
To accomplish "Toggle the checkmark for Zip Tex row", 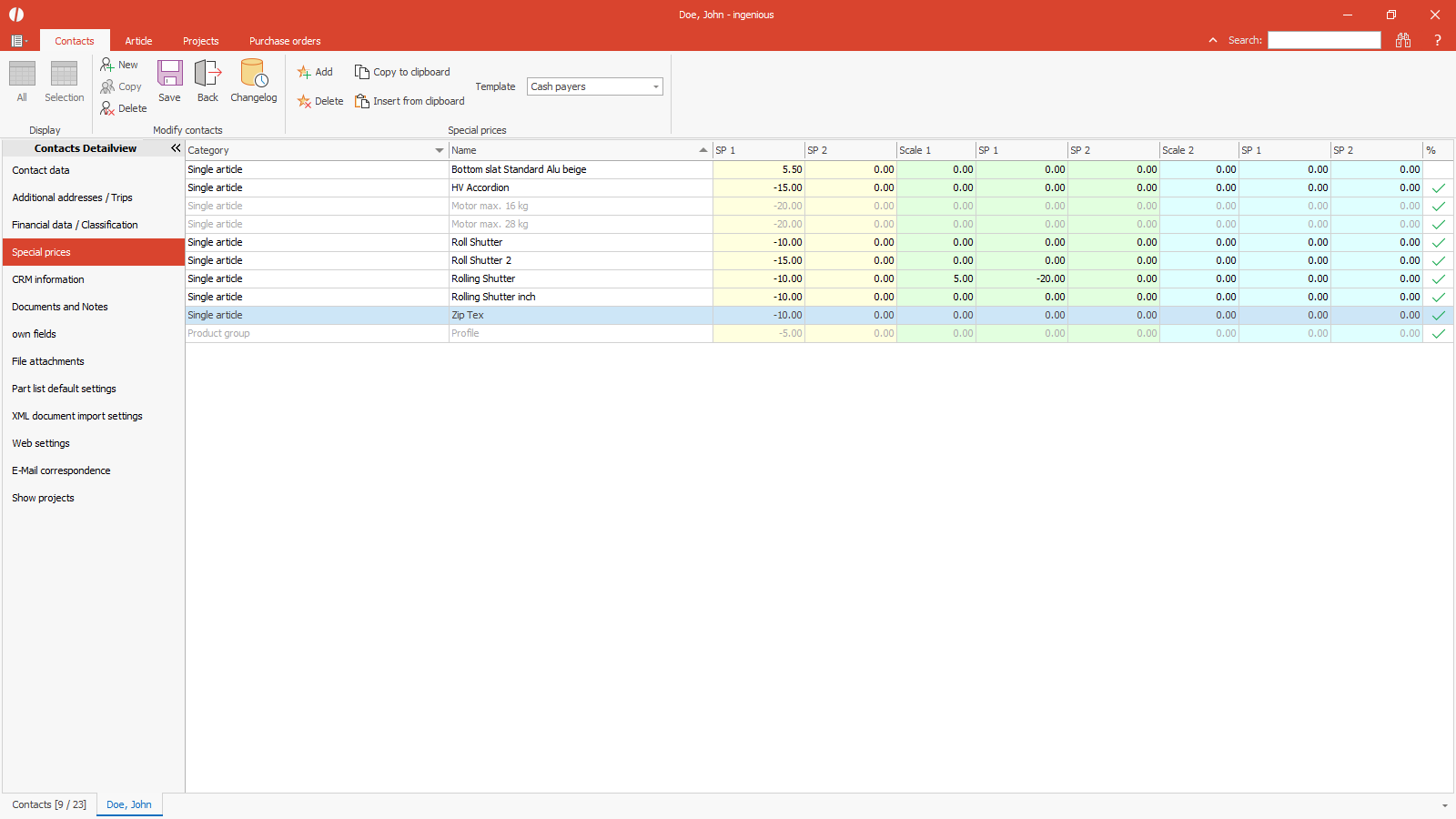I will coord(1438,316).
